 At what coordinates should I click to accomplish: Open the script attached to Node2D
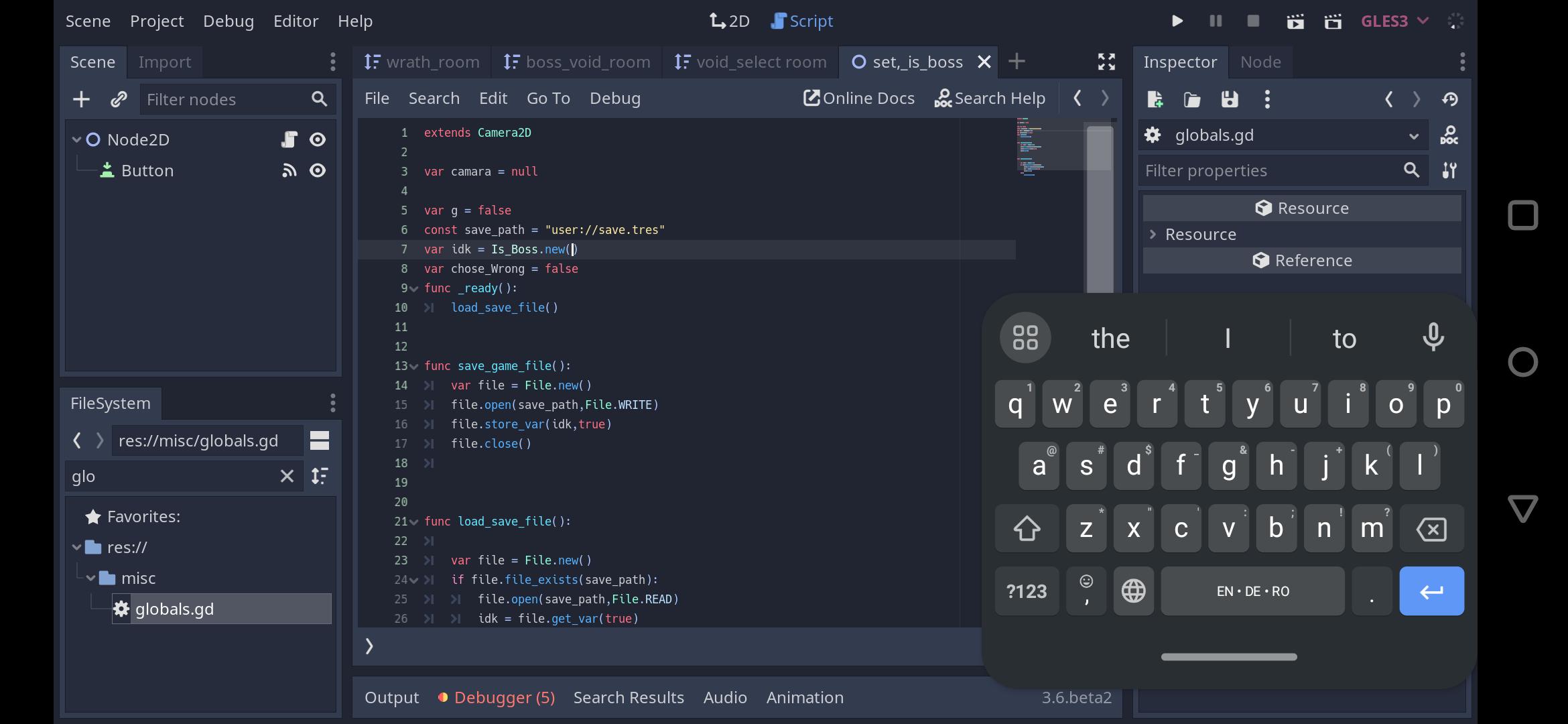pos(289,139)
